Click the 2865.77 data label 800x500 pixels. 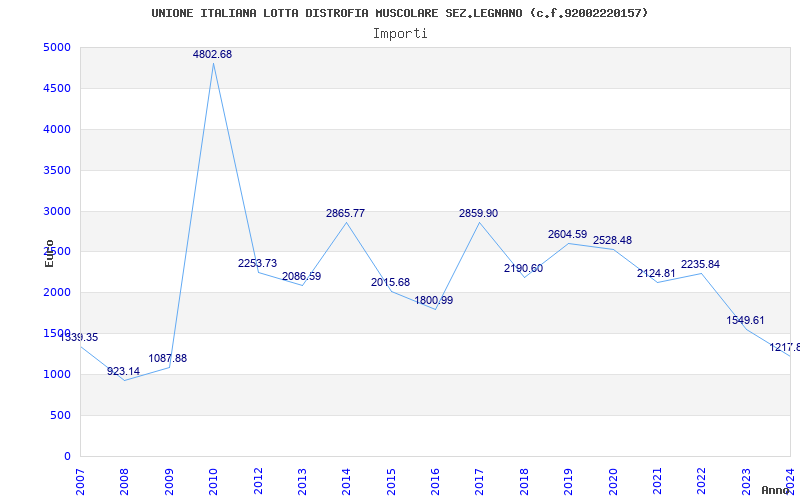click(x=345, y=213)
